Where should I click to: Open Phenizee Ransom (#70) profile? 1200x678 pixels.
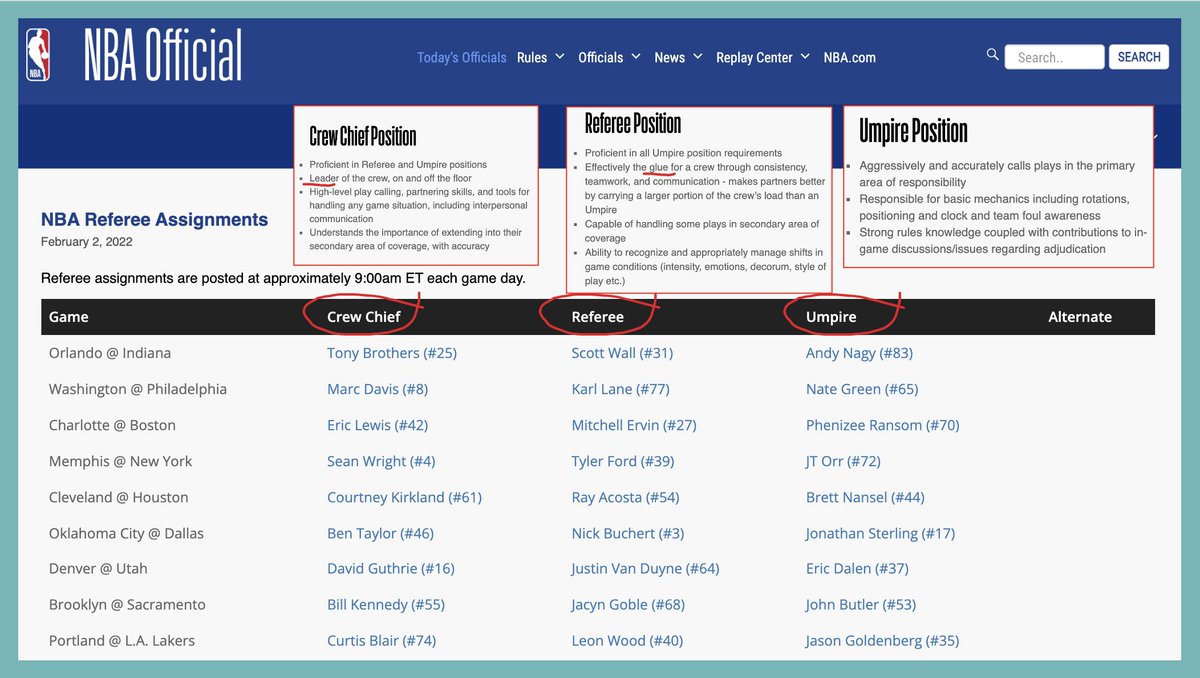tap(882, 425)
